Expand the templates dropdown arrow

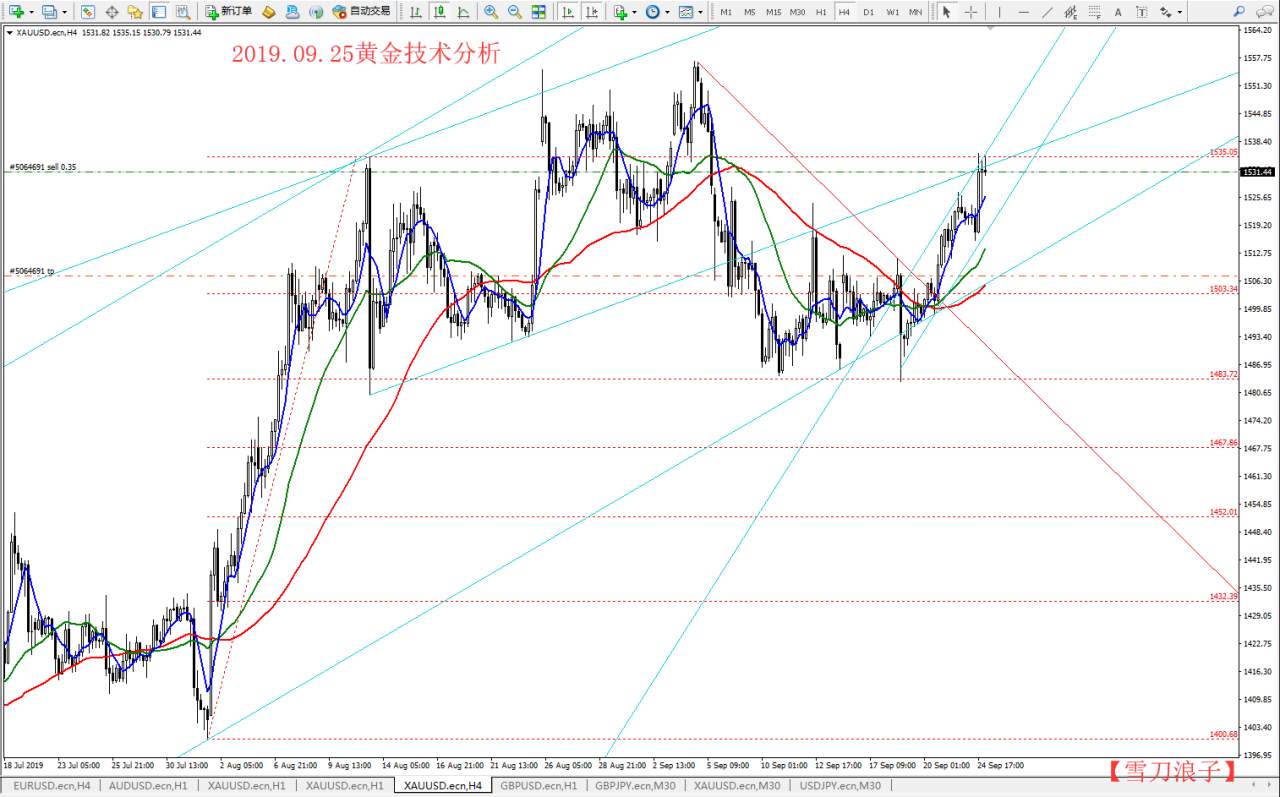tap(700, 12)
